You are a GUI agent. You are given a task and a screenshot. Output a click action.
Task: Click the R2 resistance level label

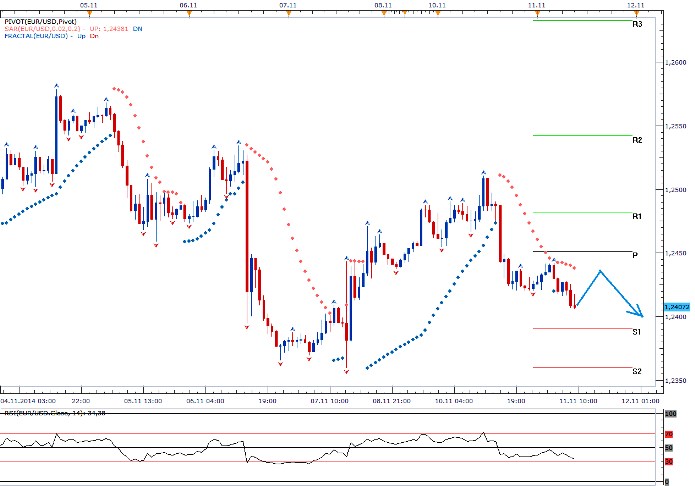click(637, 140)
